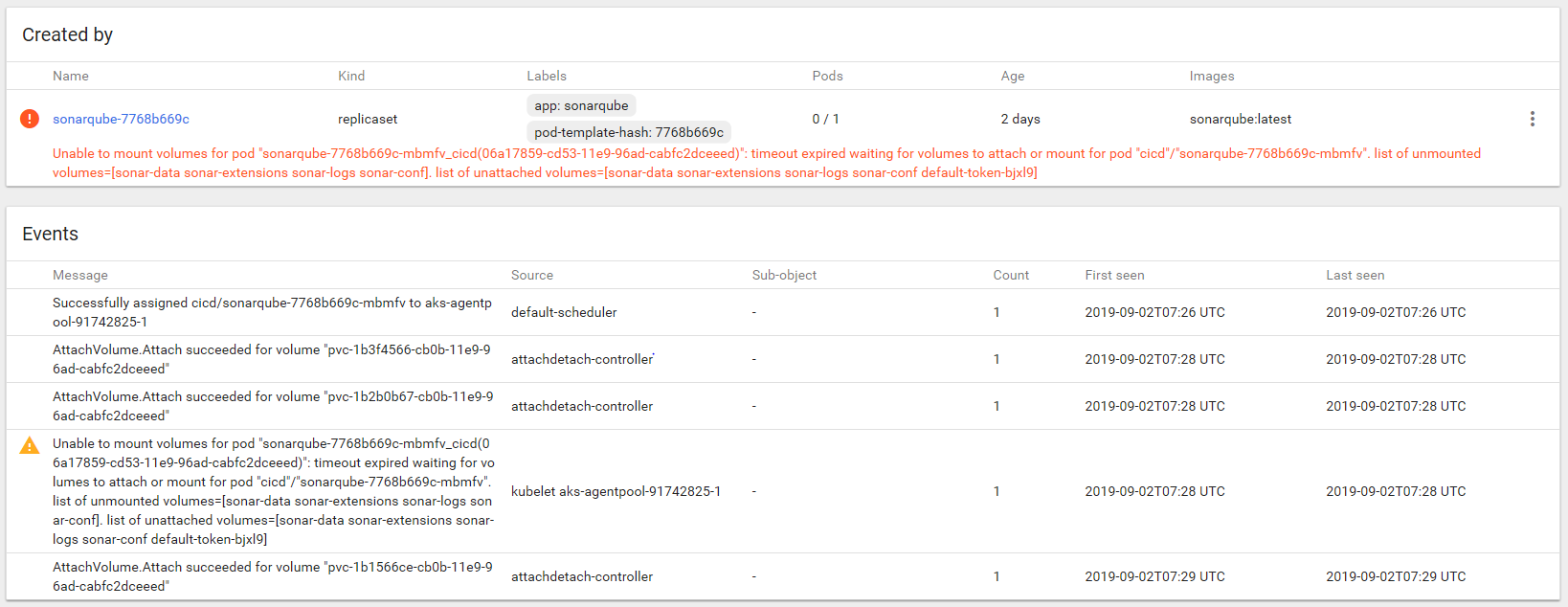Click the 'default-scheduler' source cell
This screenshot has height=607, width=1568.
coord(564,312)
